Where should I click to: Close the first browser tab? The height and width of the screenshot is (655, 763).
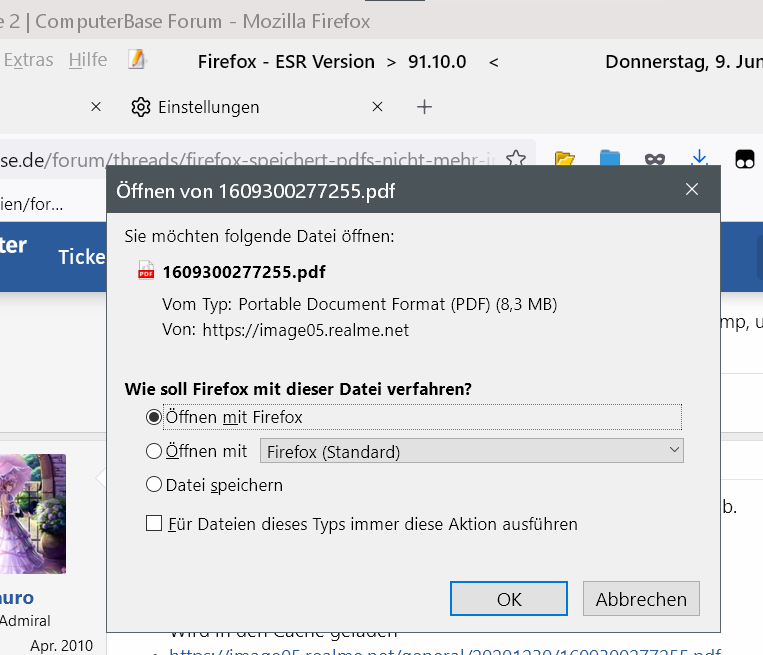pyautogui.click(x=96, y=107)
